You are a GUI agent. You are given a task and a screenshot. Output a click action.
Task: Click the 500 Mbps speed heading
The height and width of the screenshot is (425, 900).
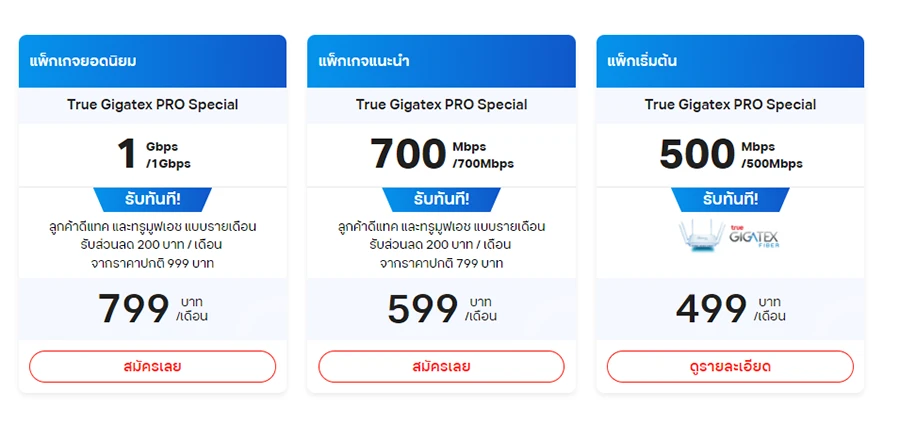(x=730, y=154)
